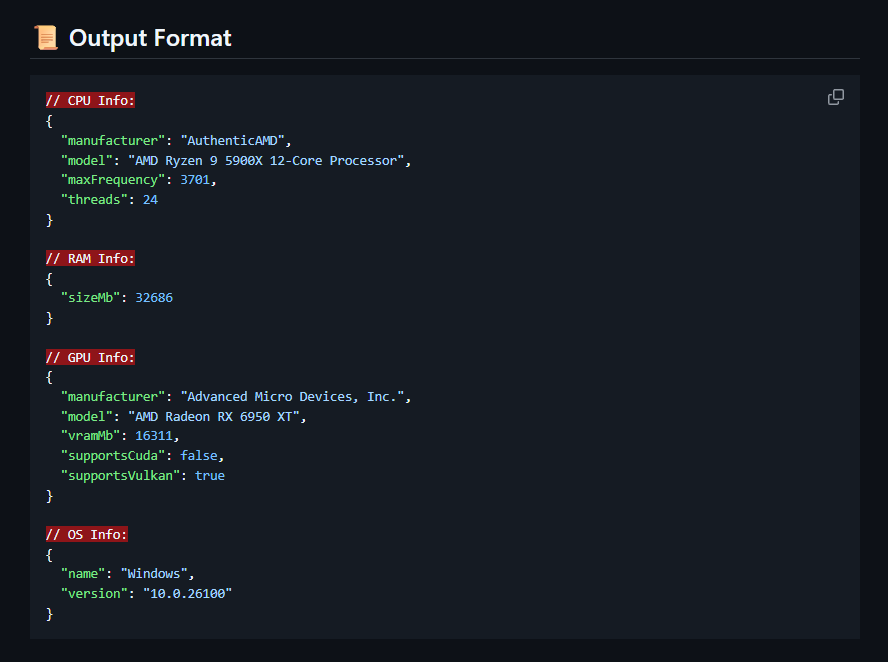
Task: Click the "AMD Radeon RX 6950 XT" model value
Action: [x=214, y=416]
